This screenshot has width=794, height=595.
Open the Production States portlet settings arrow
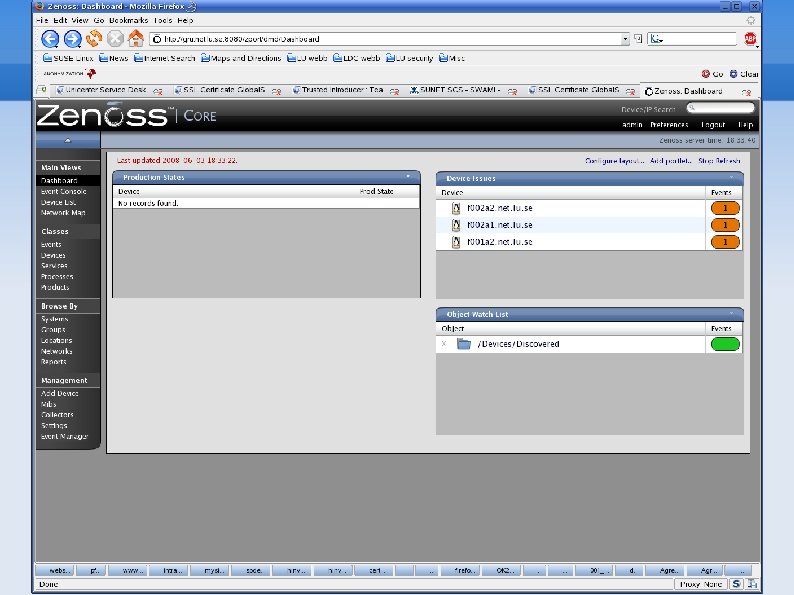tap(408, 176)
